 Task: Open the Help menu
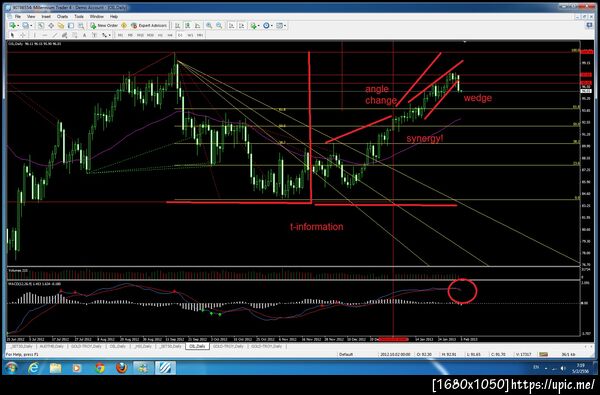[114, 16]
